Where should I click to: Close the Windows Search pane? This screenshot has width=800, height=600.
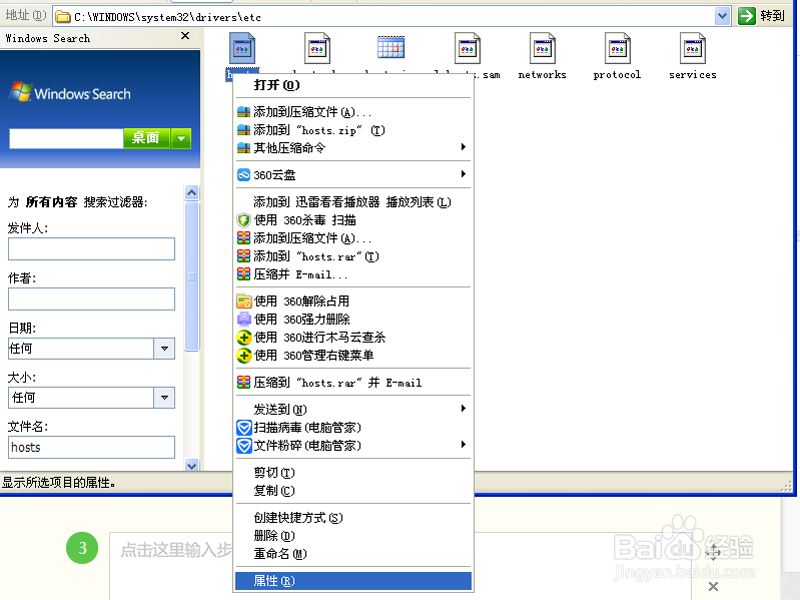click(x=185, y=36)
